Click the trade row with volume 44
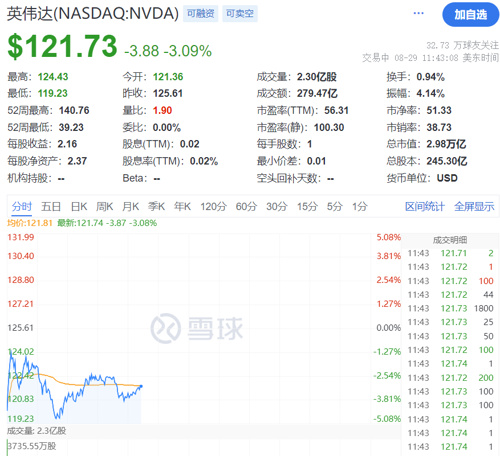Viewport: 500px width, 456px height. [x=450, y=295]
